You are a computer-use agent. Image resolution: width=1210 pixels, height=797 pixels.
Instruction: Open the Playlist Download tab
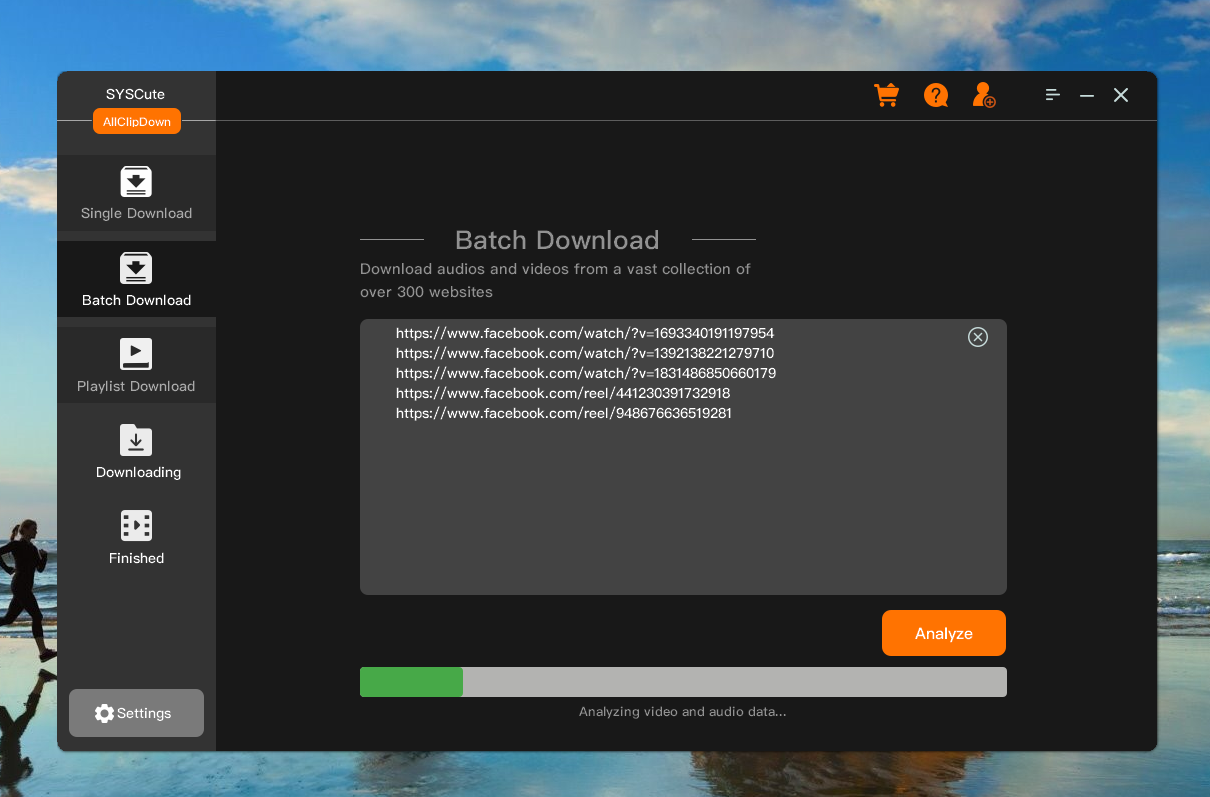[136, 365]
